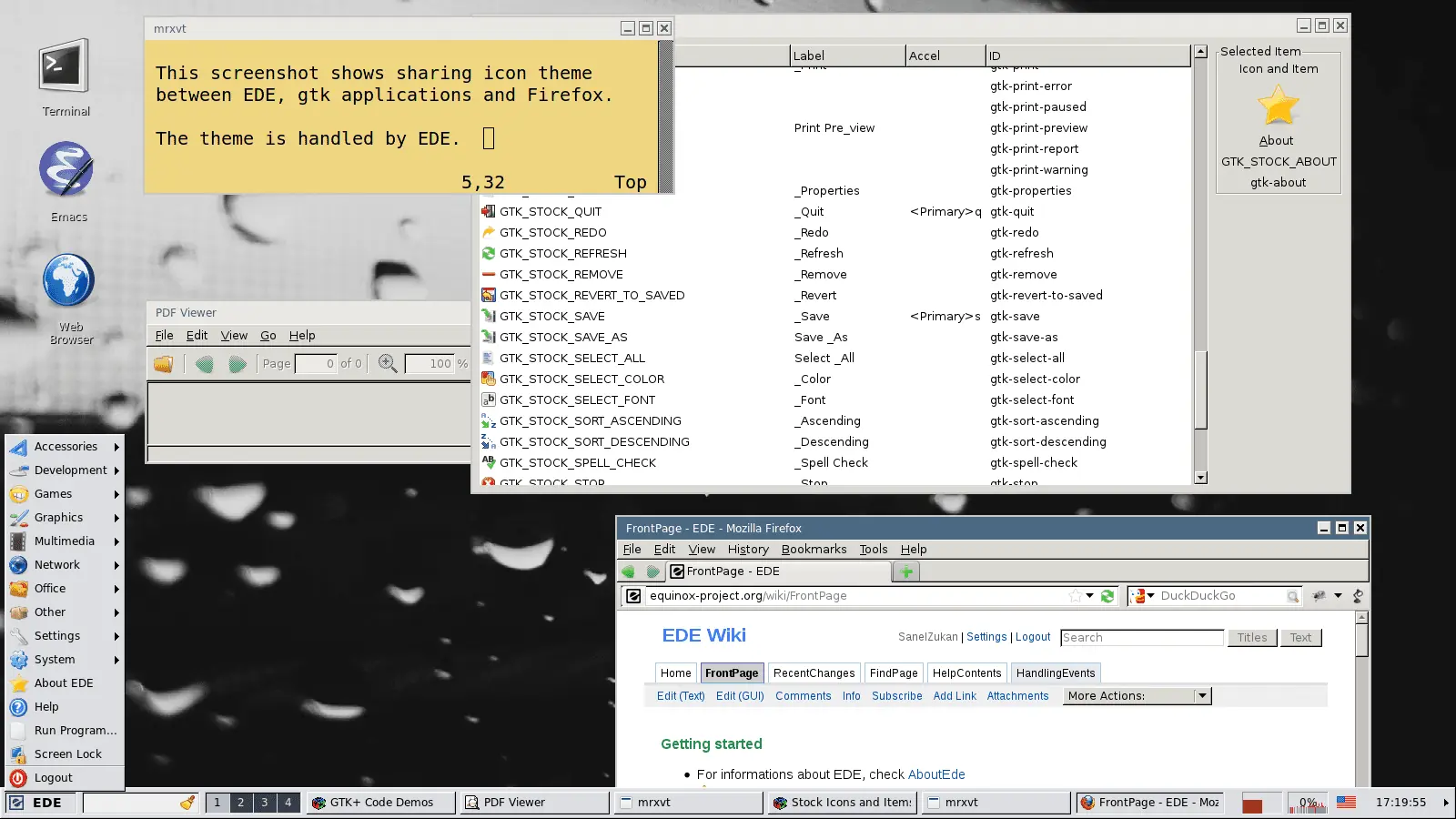This screenshot has height=819, width=1456.
Task: Launch the Emacs desktop icon
Action: (66, 169)
